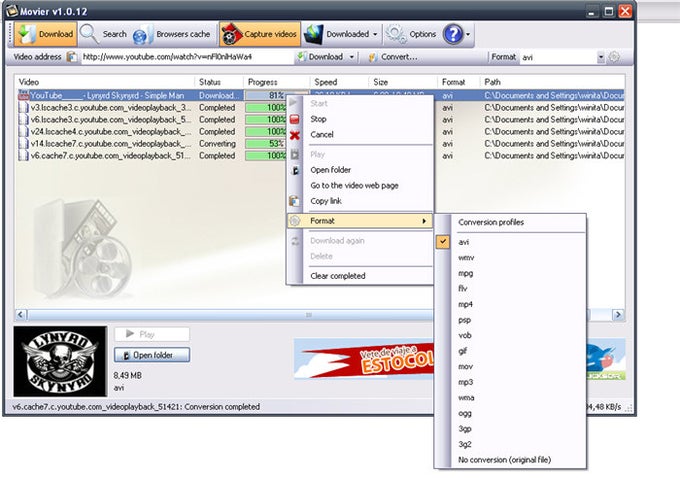
Task: Expand the address bar Download arrow
Action: pos(352,57)
